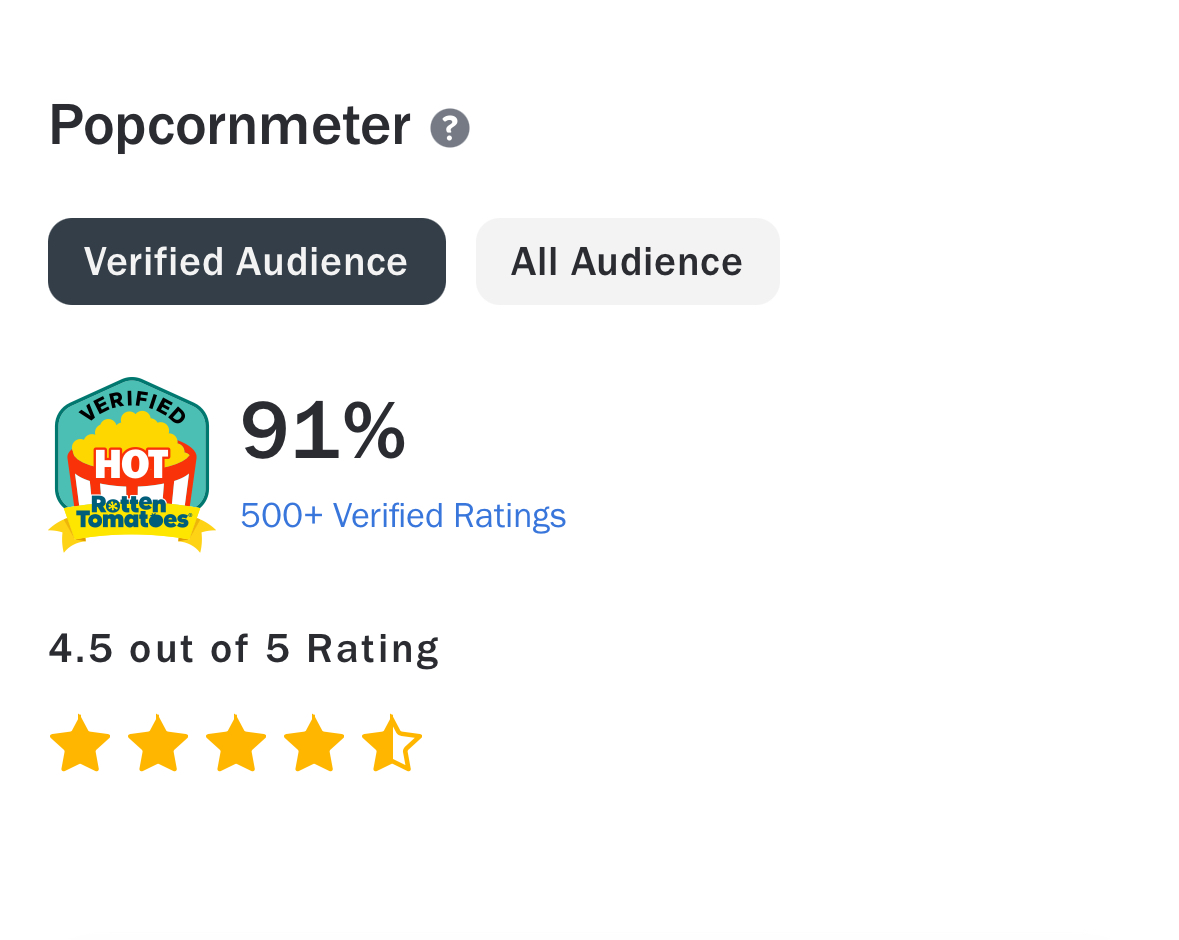Click the first gold star

coord(80,744)
